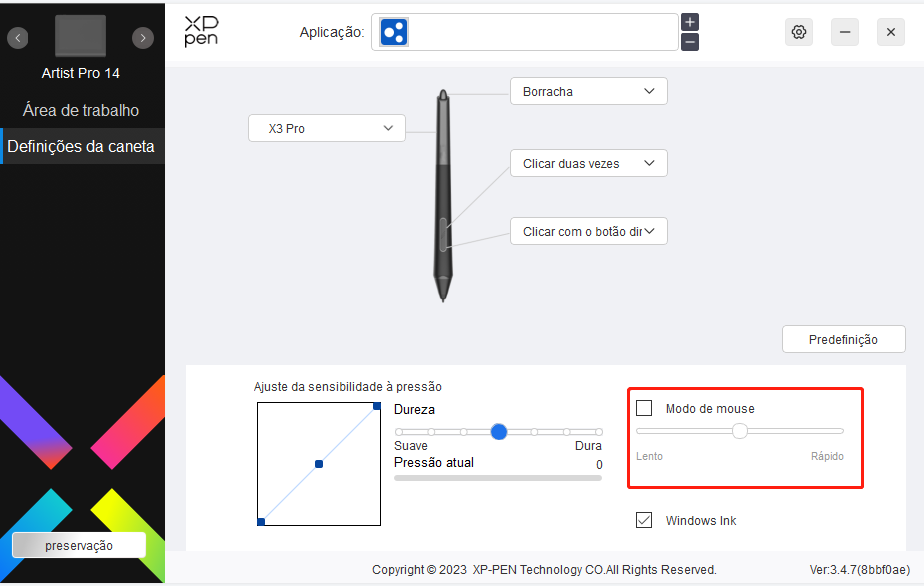Image resolution: width=924 pixels, height=586 pixels.
Task: Uncheck the Windows Ink checkbox
Action: click(644, 520)
